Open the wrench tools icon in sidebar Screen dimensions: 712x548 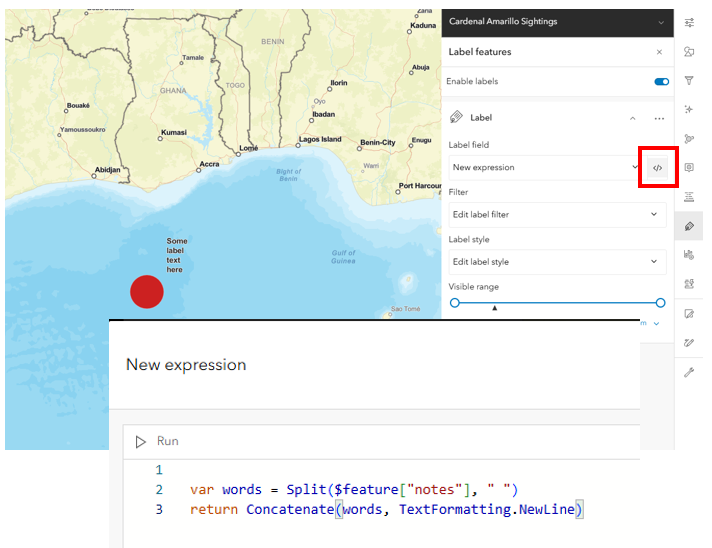(x=689, y=372)
